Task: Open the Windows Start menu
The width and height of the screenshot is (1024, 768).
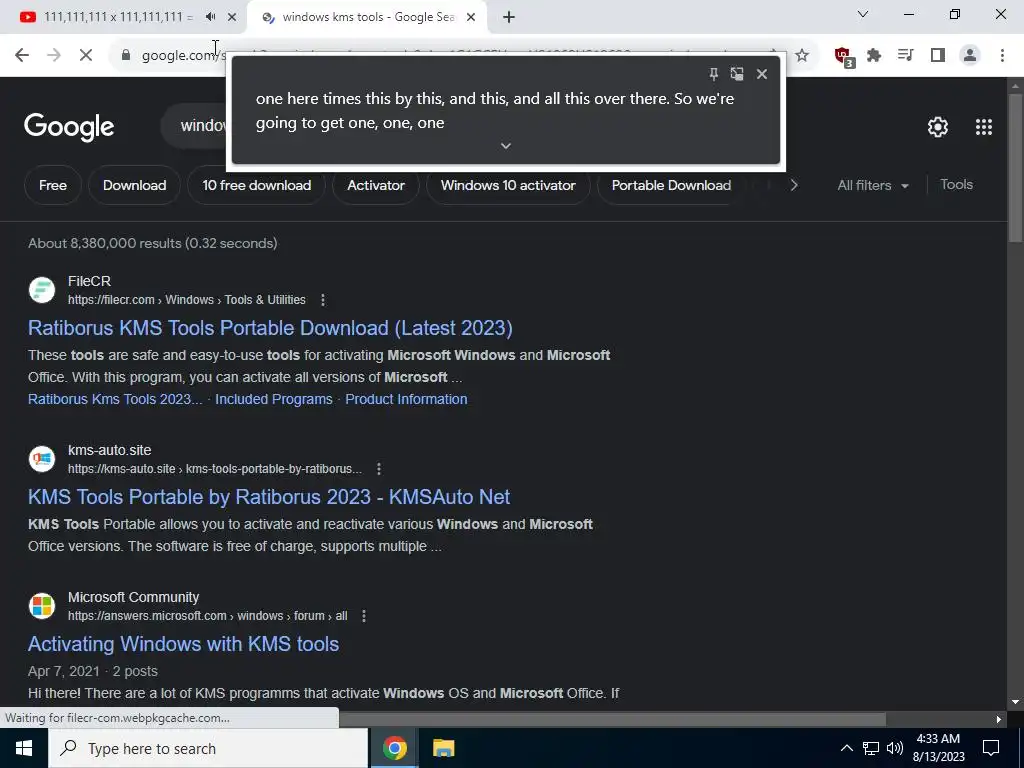Action: (x=24, y=748)
